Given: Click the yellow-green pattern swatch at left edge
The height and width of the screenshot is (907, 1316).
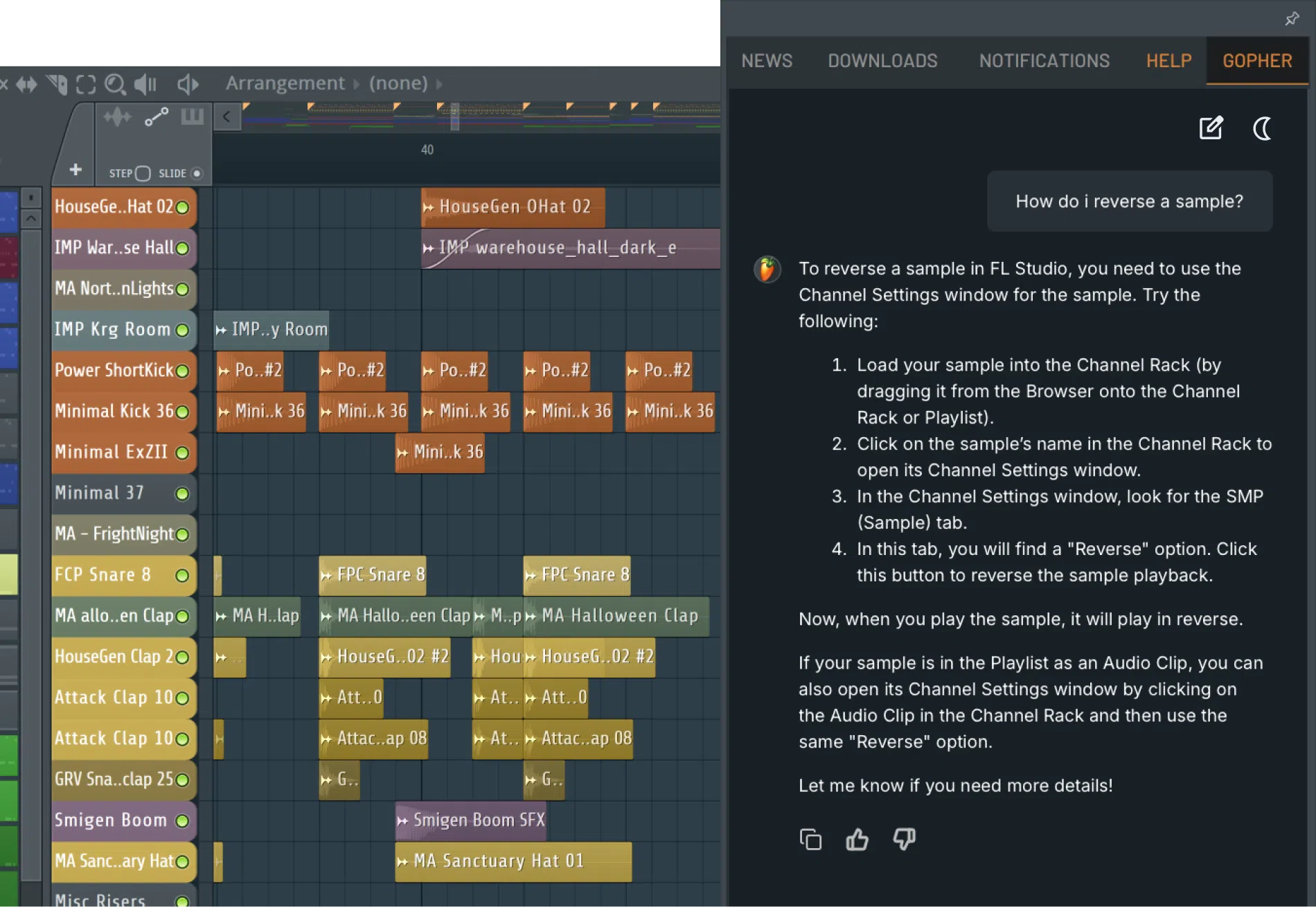Looking at the screenshot, I should click(x=8, y=574).
